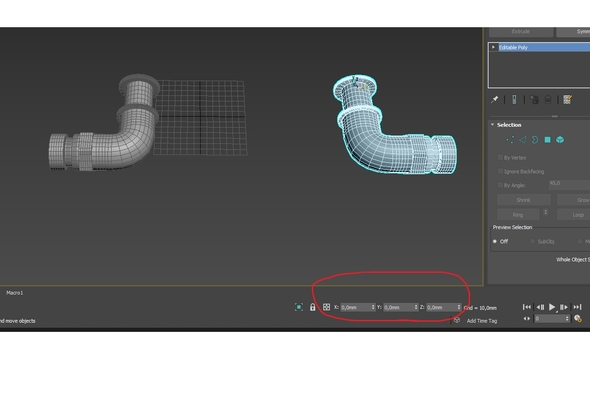
Task: Collapse the Selection rollout
Action: click(x=493, y=125)
